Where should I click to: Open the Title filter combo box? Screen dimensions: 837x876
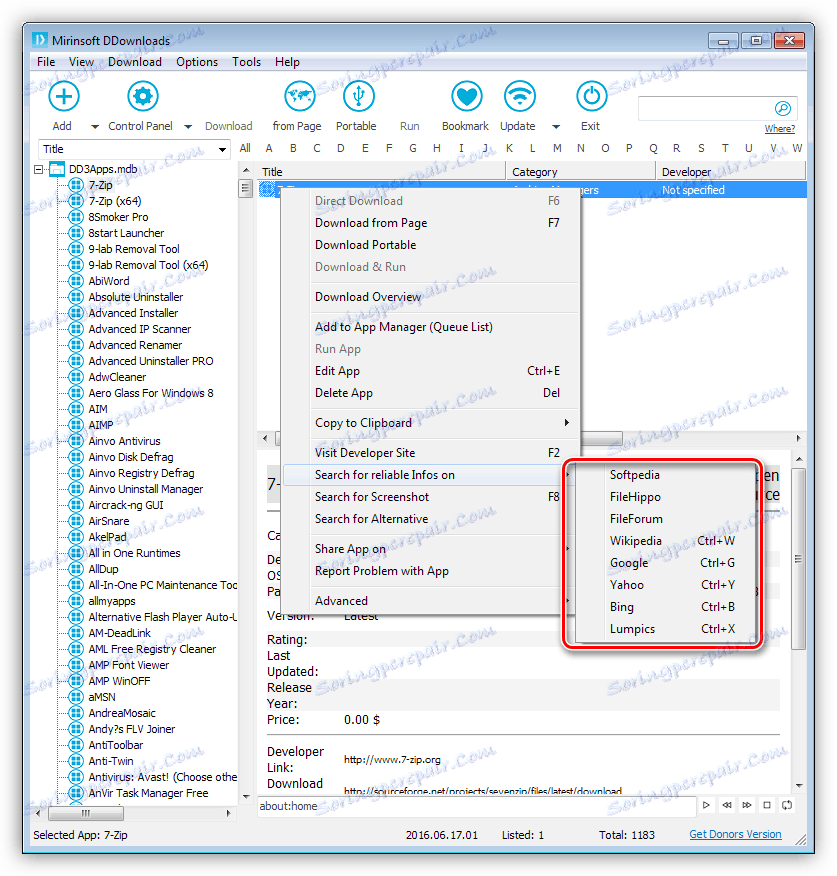pyautogui.click(x=134, y=149)
